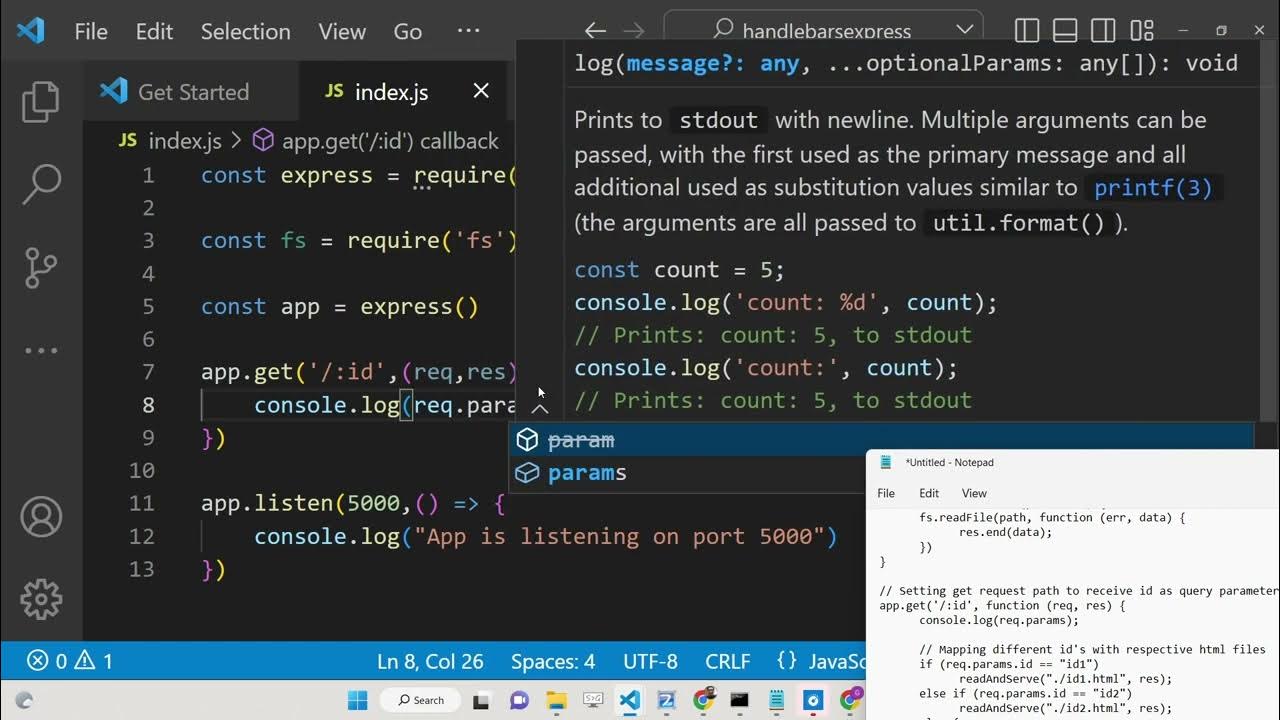Open Windows taskbar Search box
This screenshot has width=1280, height=720.
[x=420, y=700]
